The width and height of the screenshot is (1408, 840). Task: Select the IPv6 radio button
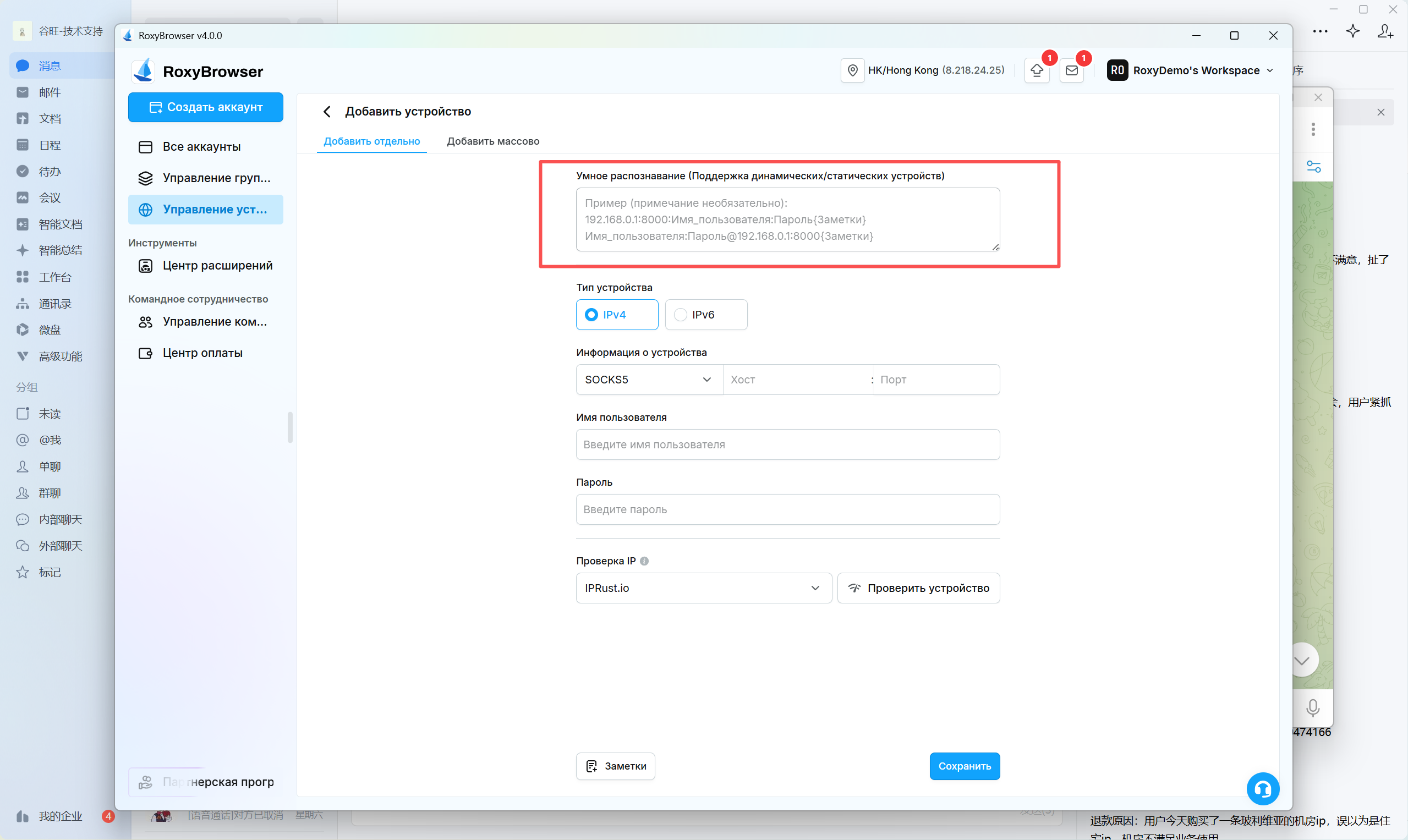706,315
